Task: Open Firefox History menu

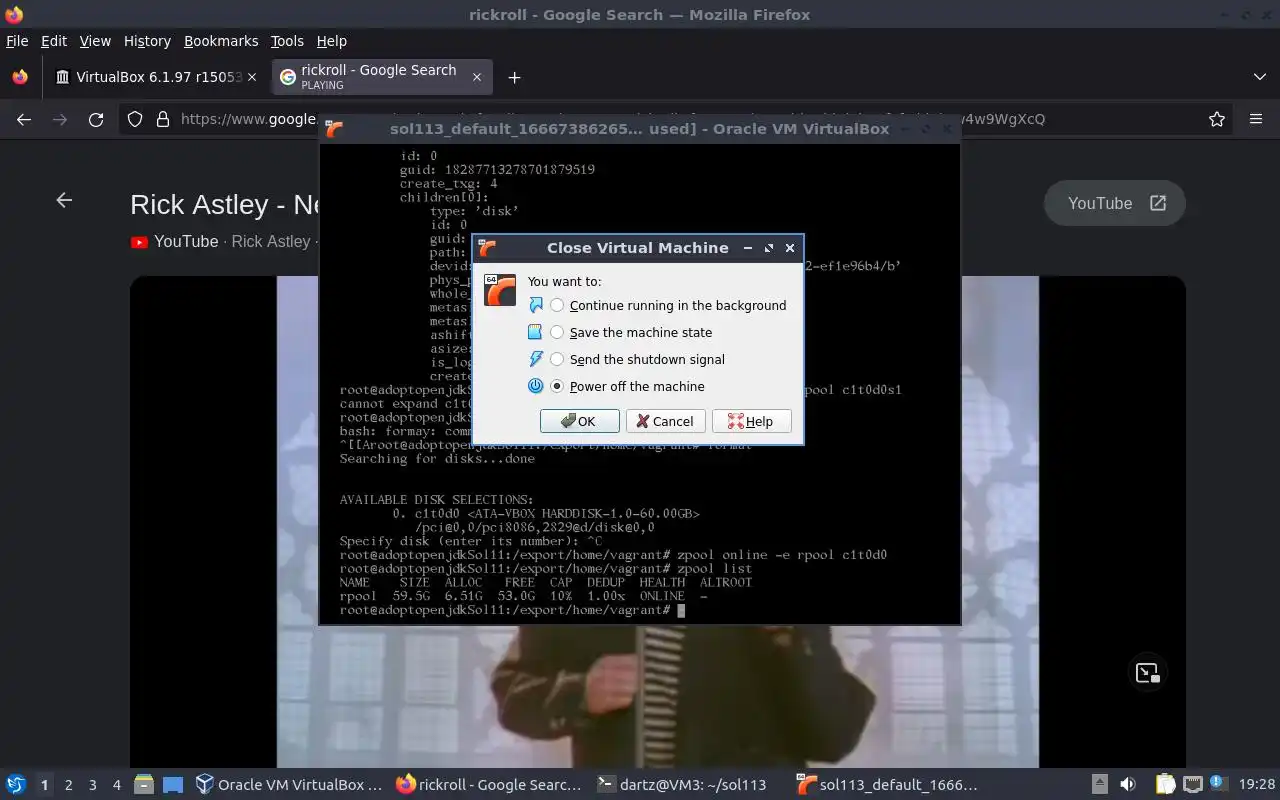Action: [147, 41]
